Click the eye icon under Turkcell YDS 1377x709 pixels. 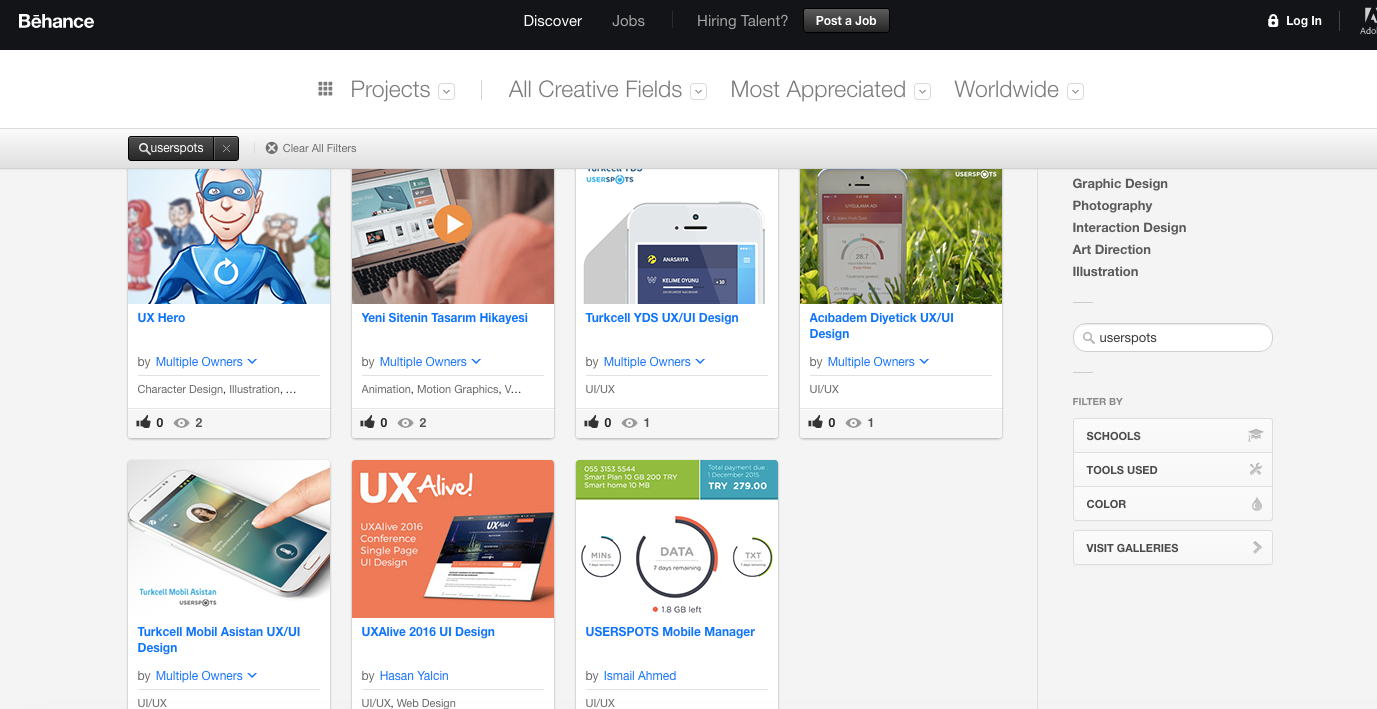pyautogui.click(x=630, y=423)
